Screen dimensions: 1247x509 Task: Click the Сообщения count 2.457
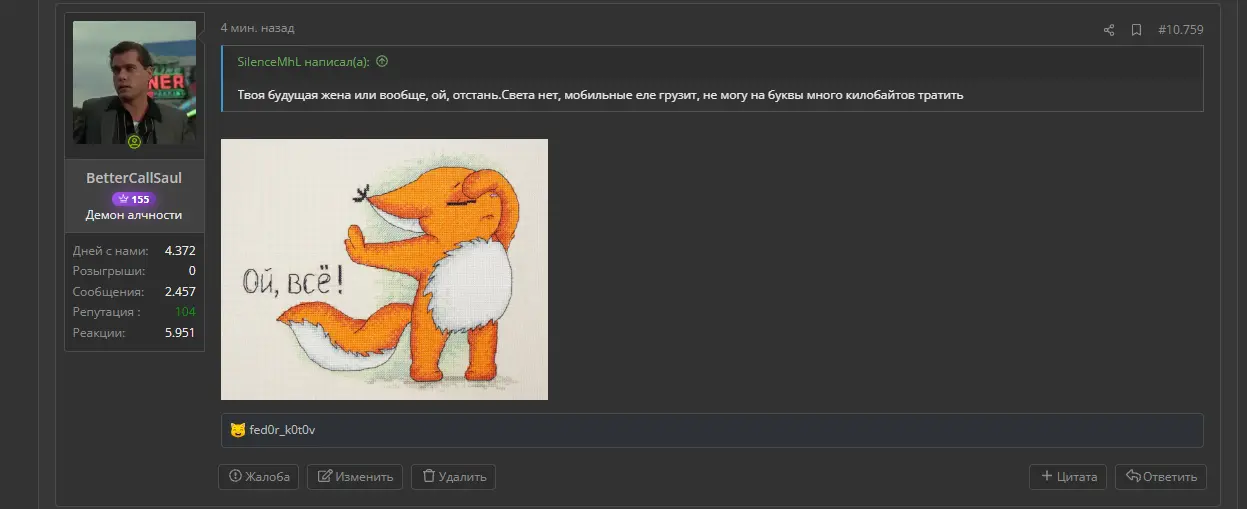click(180, 291)
